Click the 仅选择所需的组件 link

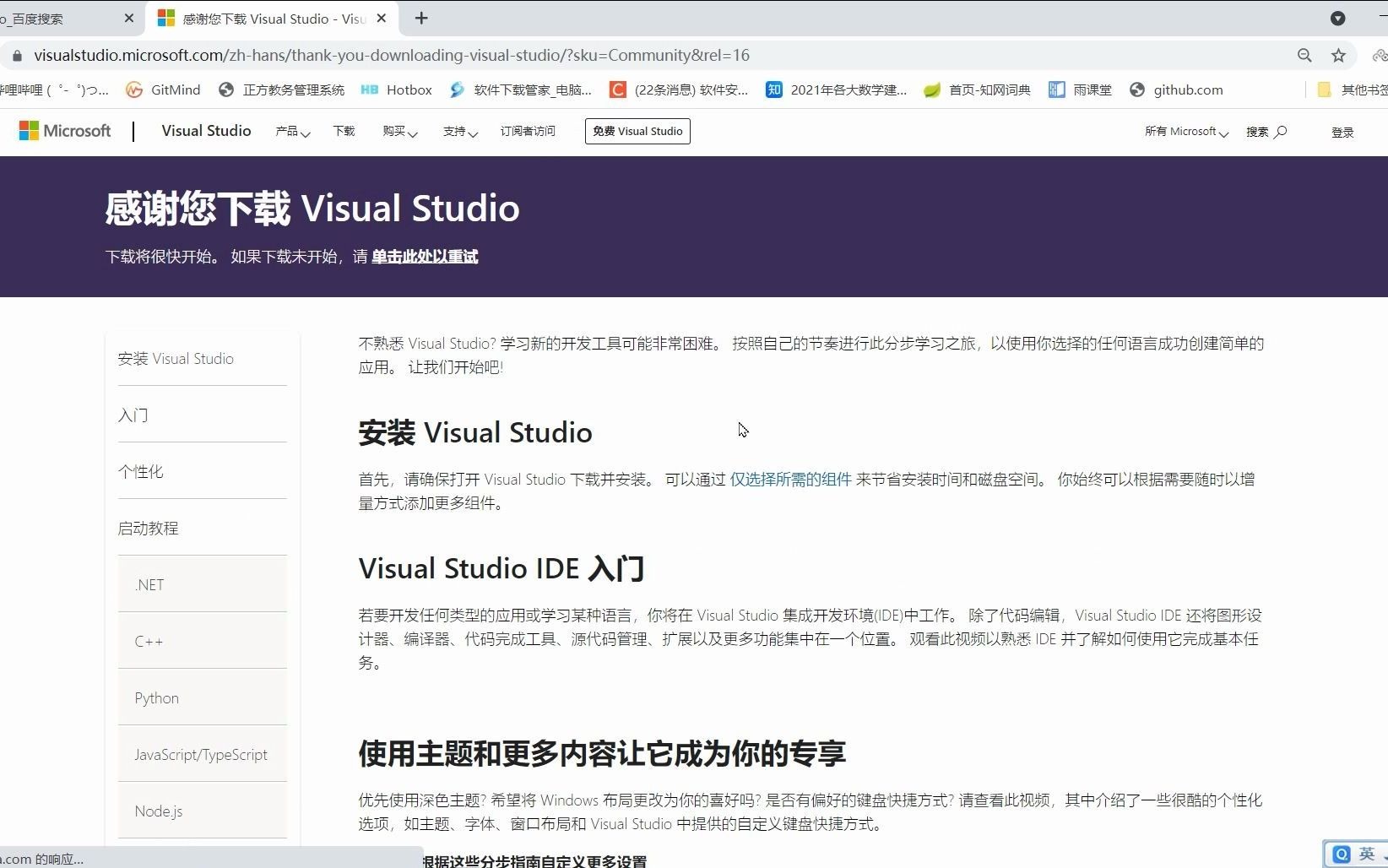coord(790,480)
